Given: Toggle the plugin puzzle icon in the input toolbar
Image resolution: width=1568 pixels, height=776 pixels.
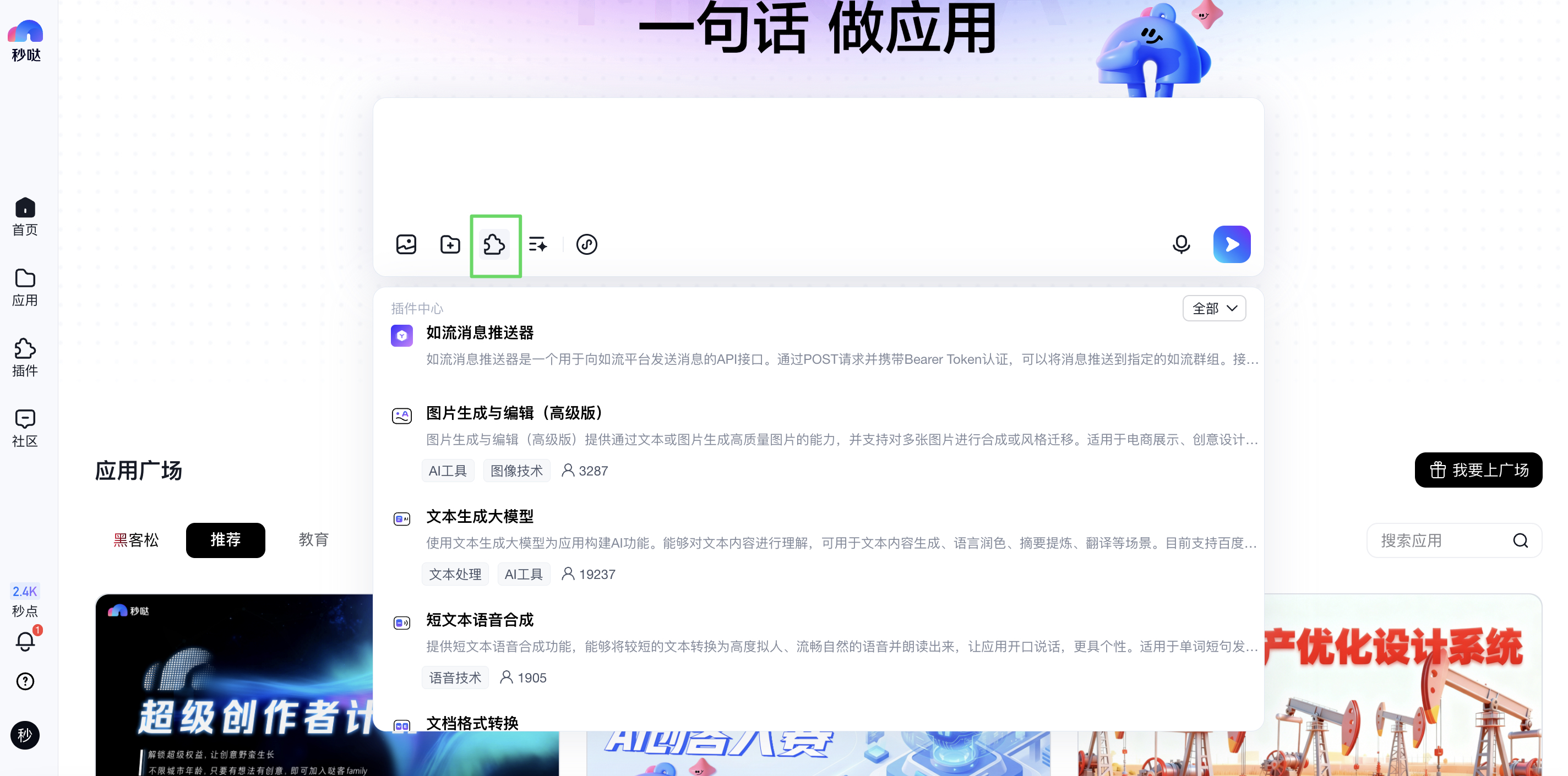Looking at the screenshot, I should 494,245.
